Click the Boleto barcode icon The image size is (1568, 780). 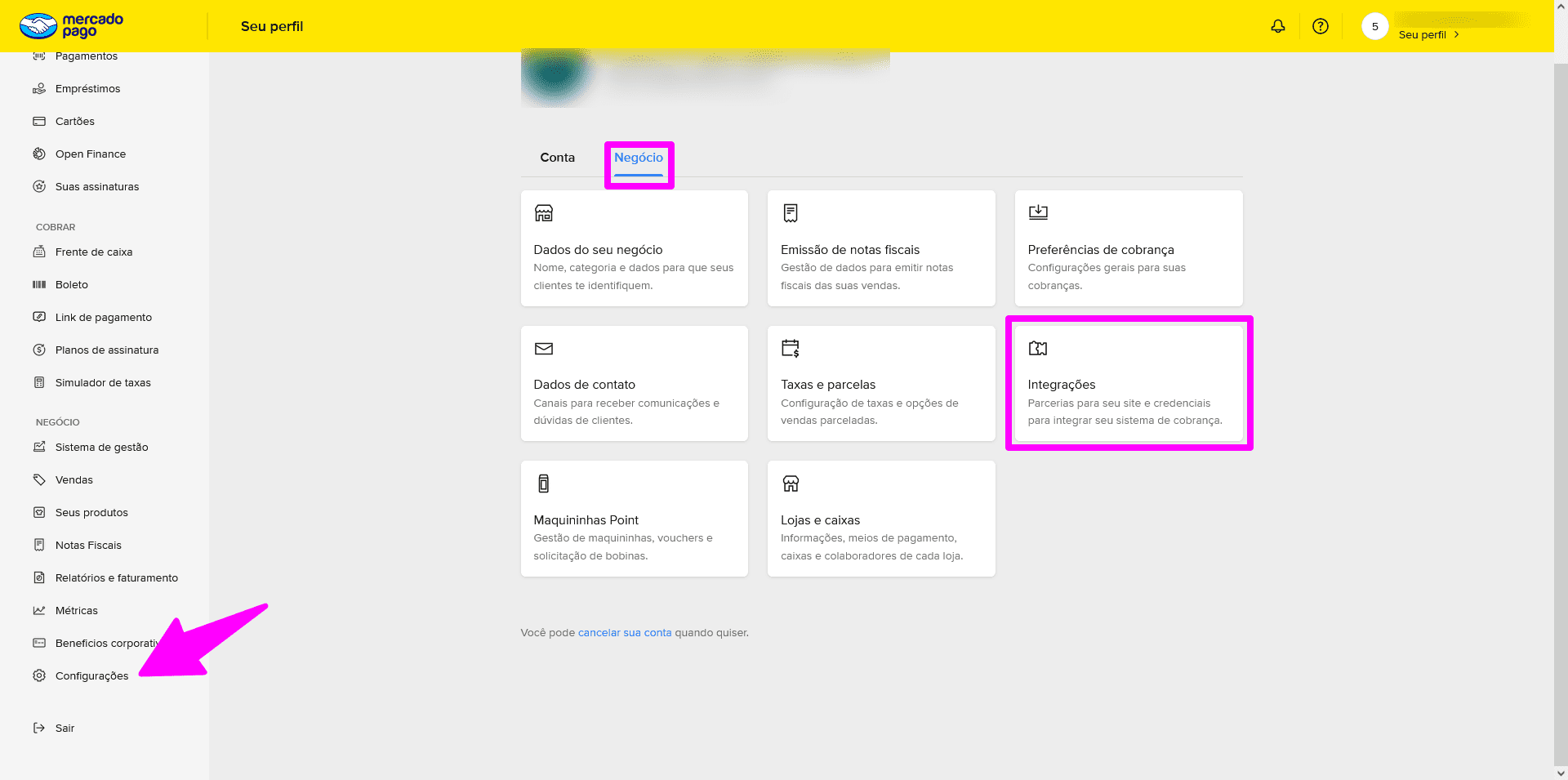(39, 284)
